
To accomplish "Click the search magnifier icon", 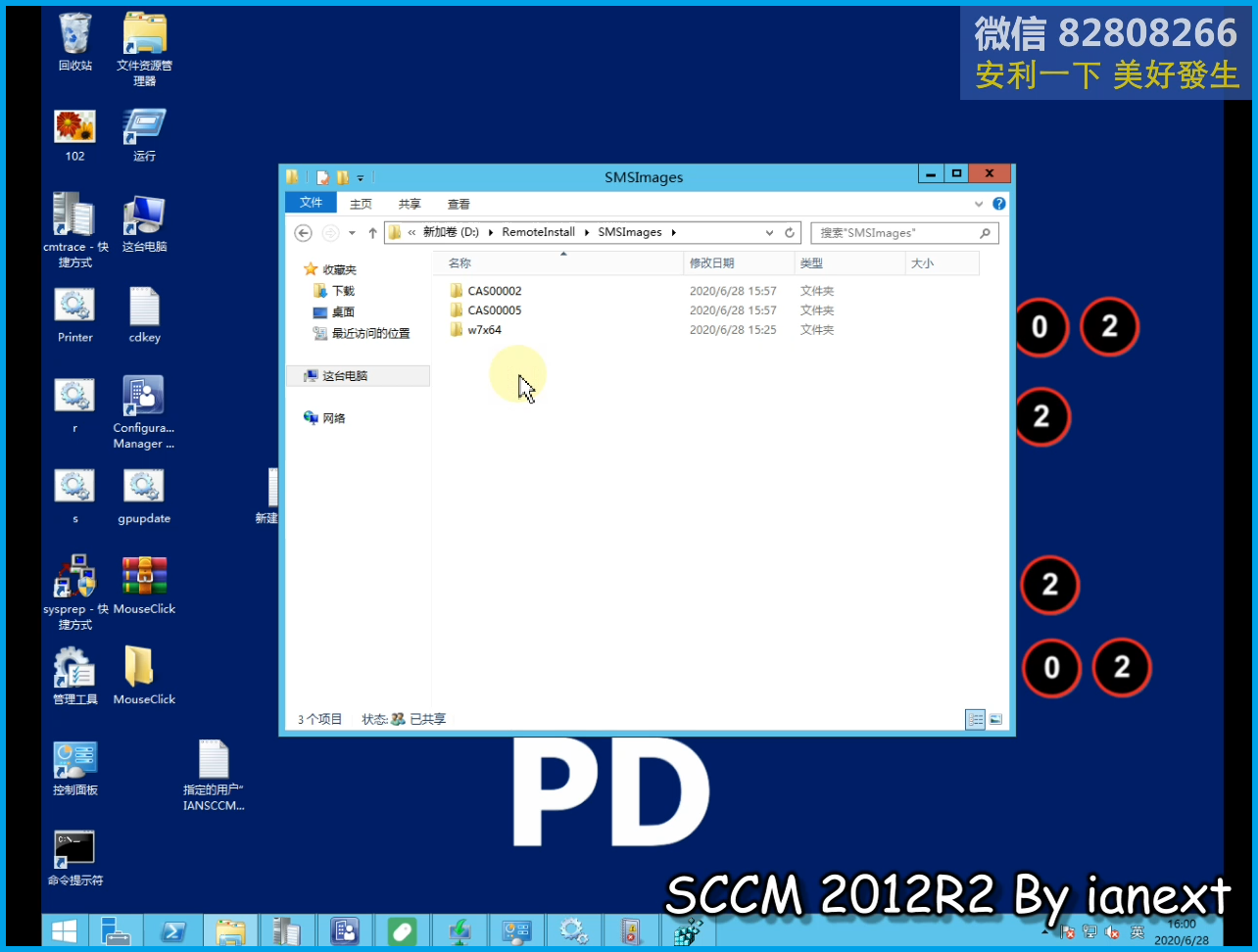I will coord(985,232).
